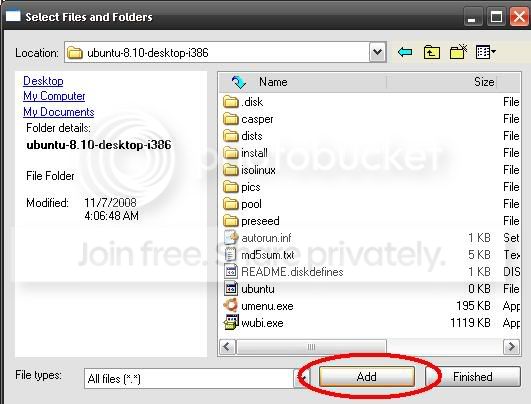
Task: Expand the Location dropdown arrow
Action: coord(378,52)
